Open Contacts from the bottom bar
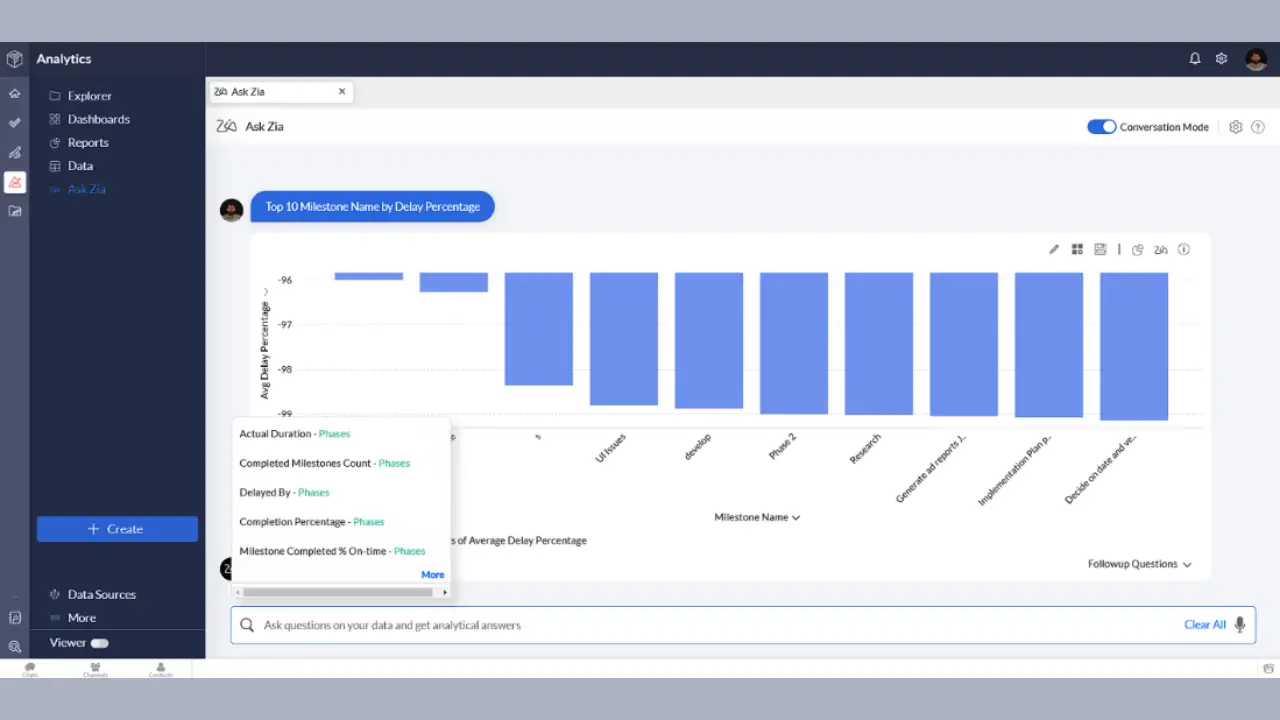This screenshot has height=720, width=1280. [x=160, y=668]
